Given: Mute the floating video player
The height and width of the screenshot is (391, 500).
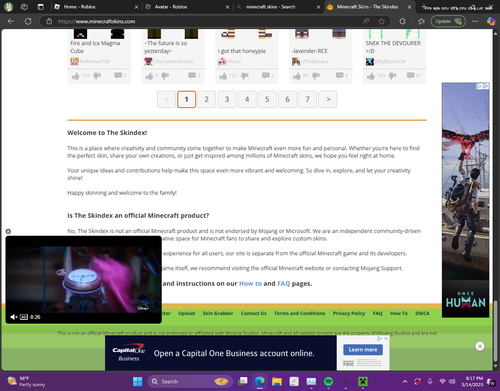Looking at the screenshot, I should tap(13, 317).
